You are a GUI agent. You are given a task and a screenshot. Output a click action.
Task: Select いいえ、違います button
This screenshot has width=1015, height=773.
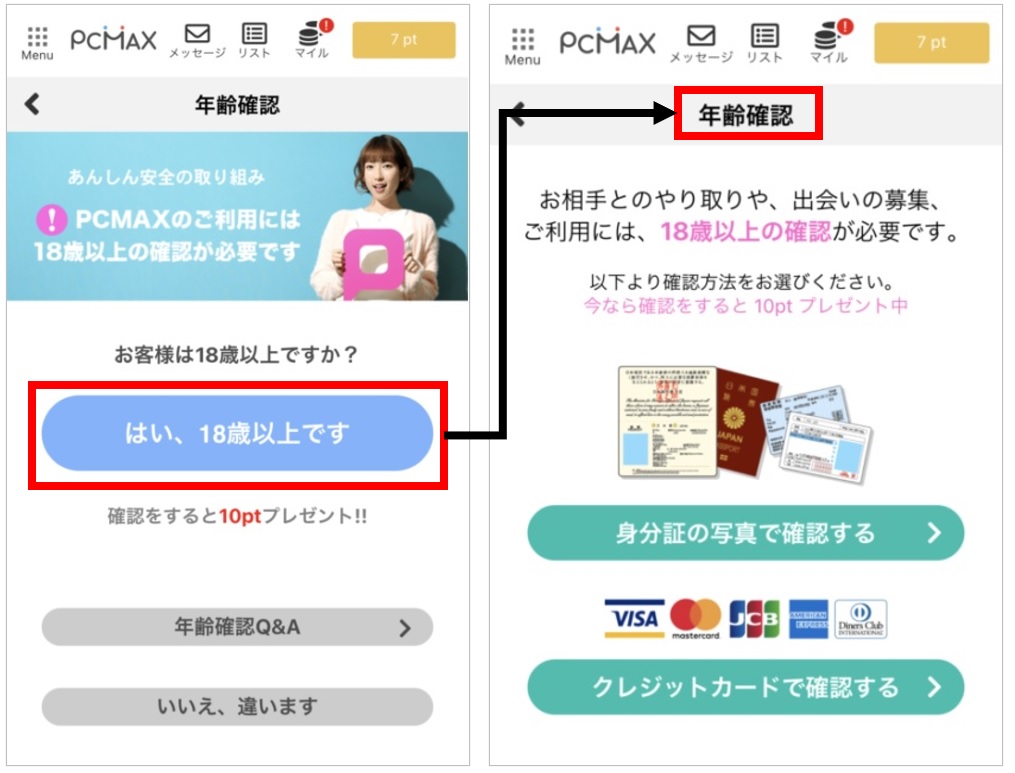coord(237,706)
